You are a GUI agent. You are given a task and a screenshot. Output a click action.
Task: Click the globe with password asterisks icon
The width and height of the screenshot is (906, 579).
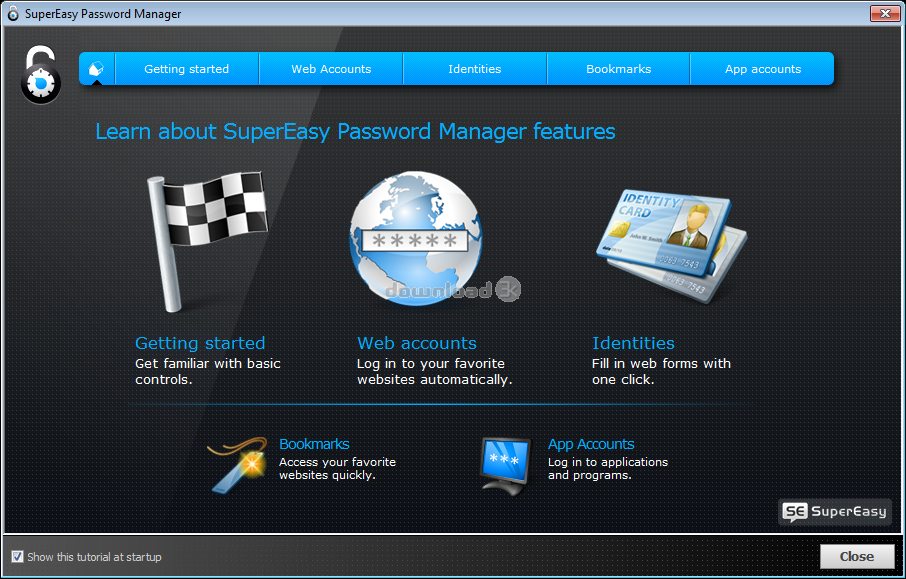[x=415, y=240]
